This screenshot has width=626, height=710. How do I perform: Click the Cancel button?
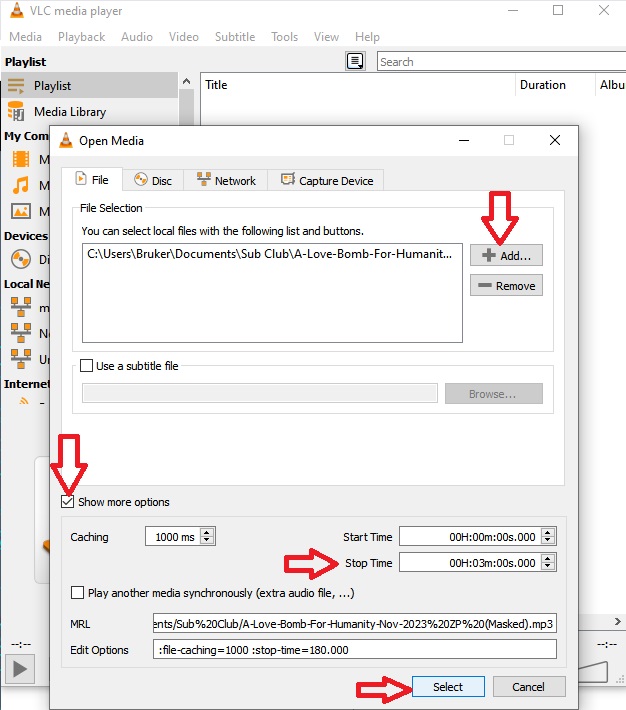pos(529,686)
